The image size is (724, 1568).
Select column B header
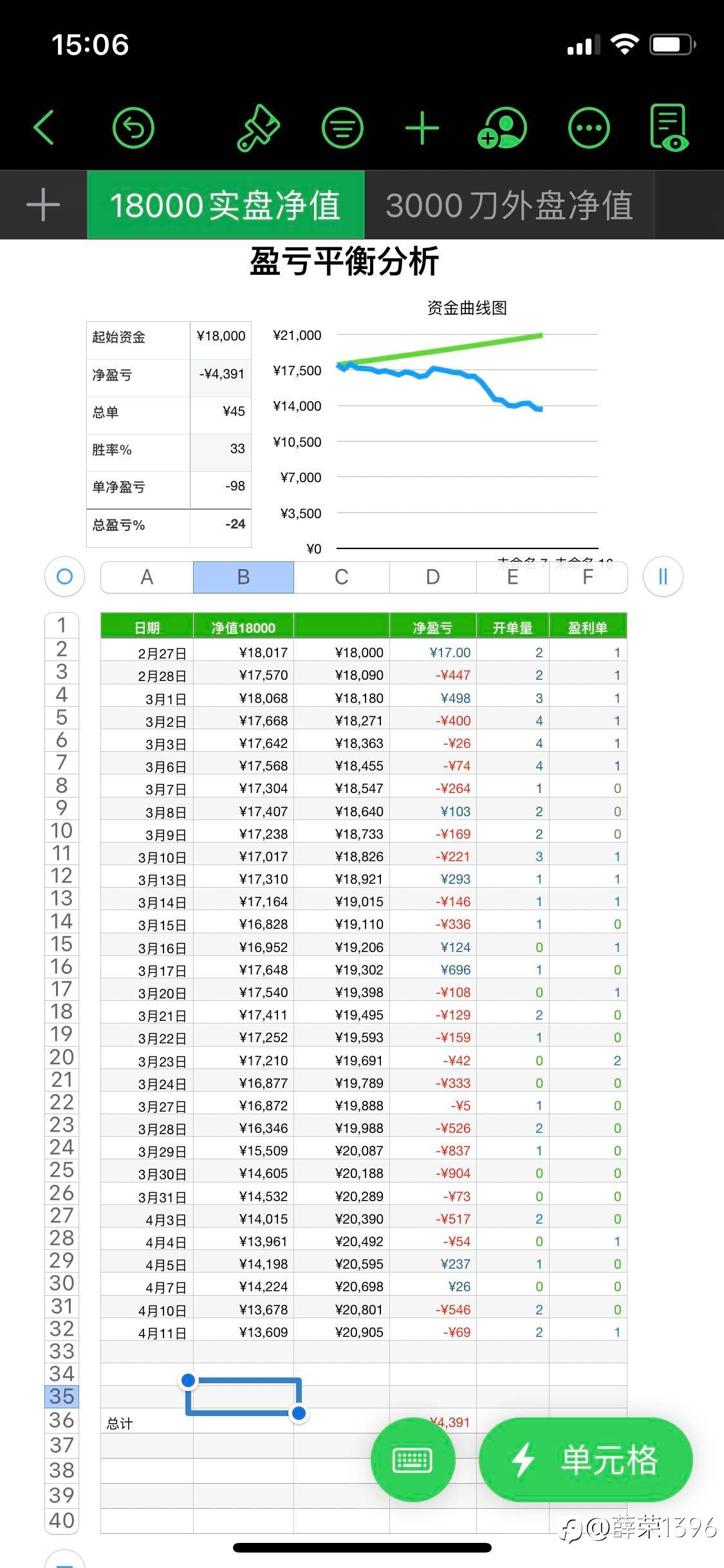[x=243, y=577]
